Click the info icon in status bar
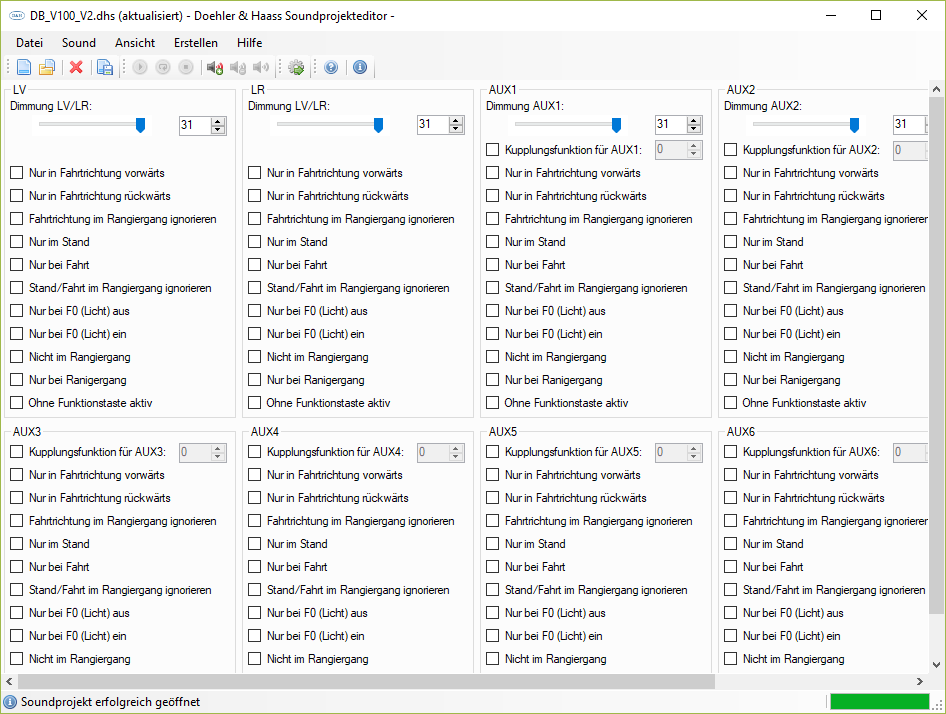Screen dimensions: 946x714 pyautogui.click(x=10, y=702)
